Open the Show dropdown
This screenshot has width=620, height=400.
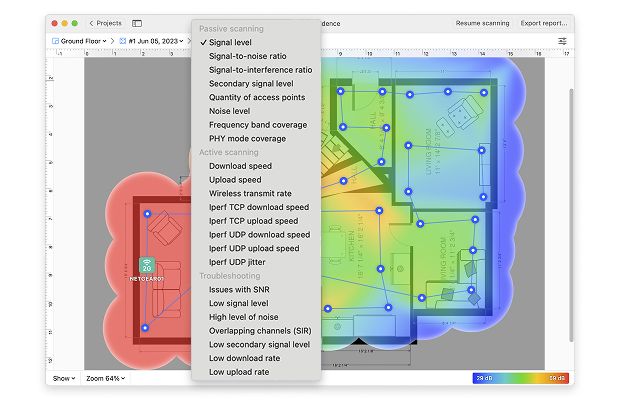point(64,379)
